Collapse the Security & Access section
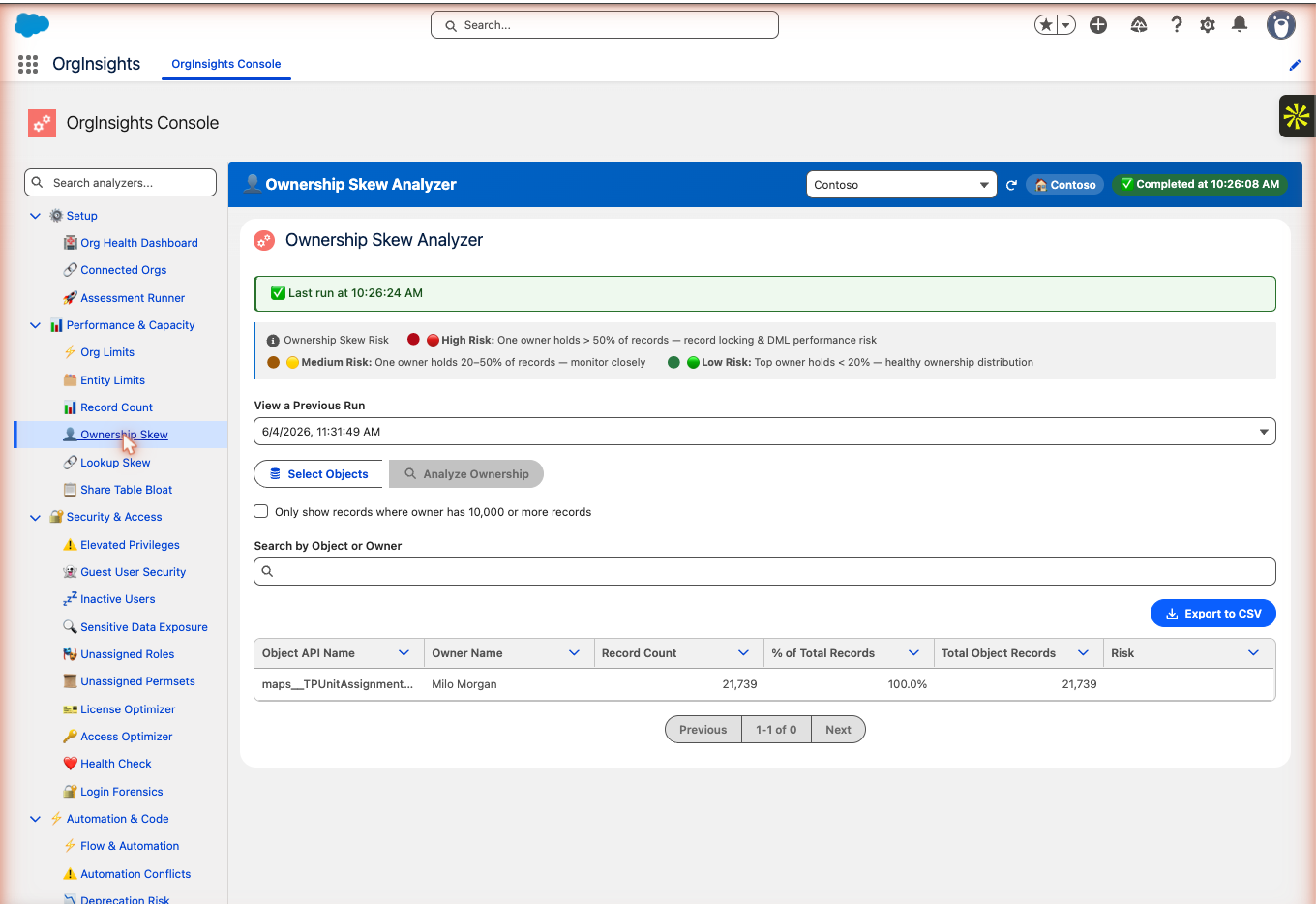This screenshot has height=904, width=1316. (x=35, y=518)
